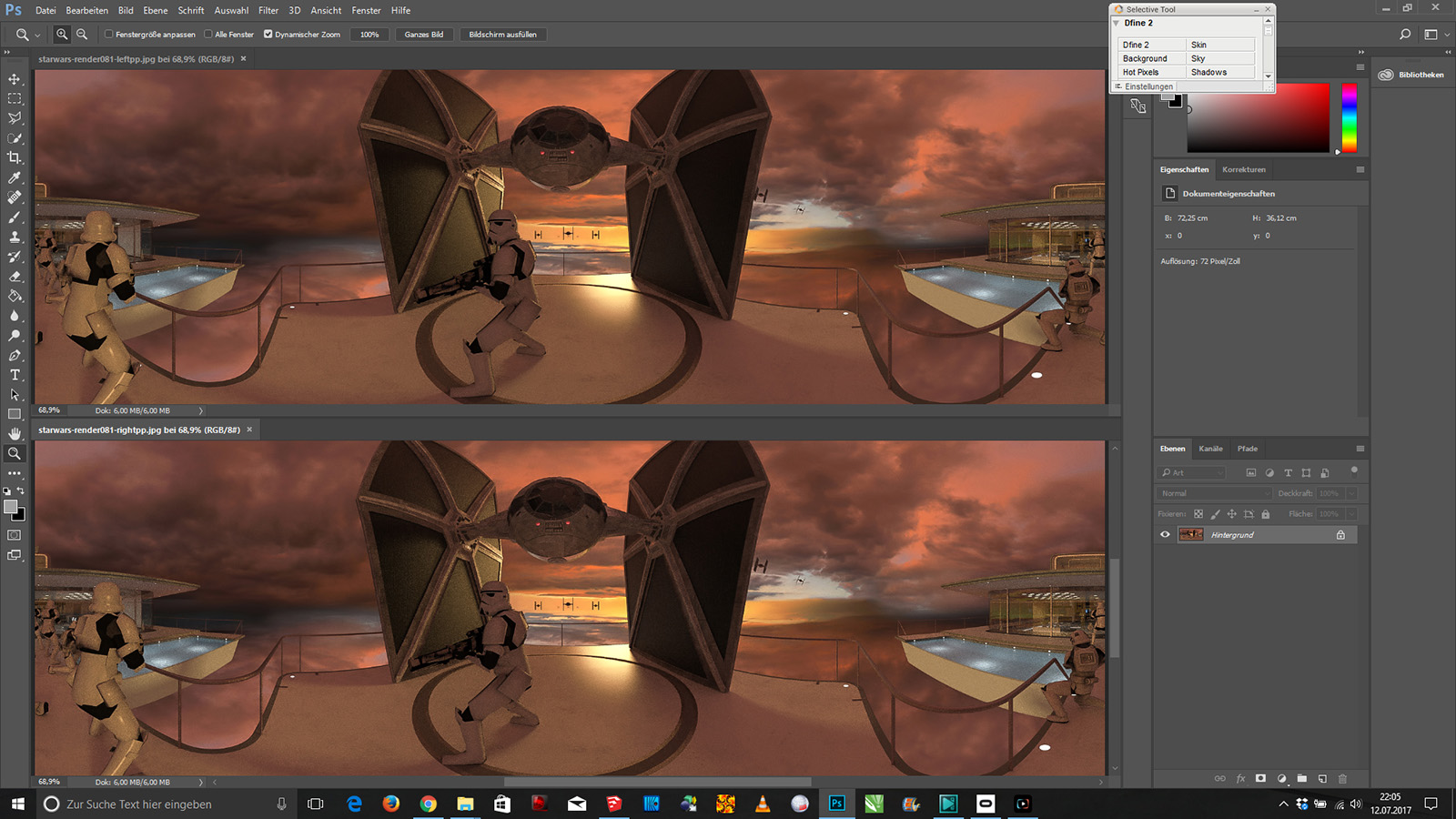Select the Blur tool
This screenshot has width=1456, height=819.
click(x=15, y=316)
